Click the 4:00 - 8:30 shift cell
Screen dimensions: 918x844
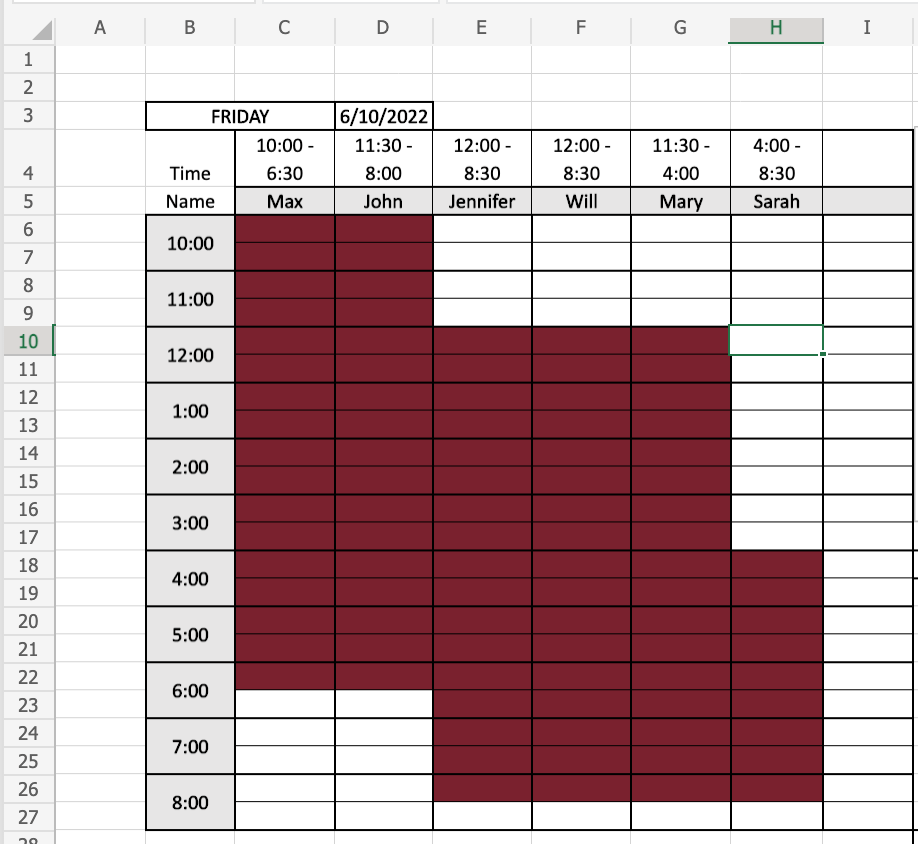coord(776,159)
